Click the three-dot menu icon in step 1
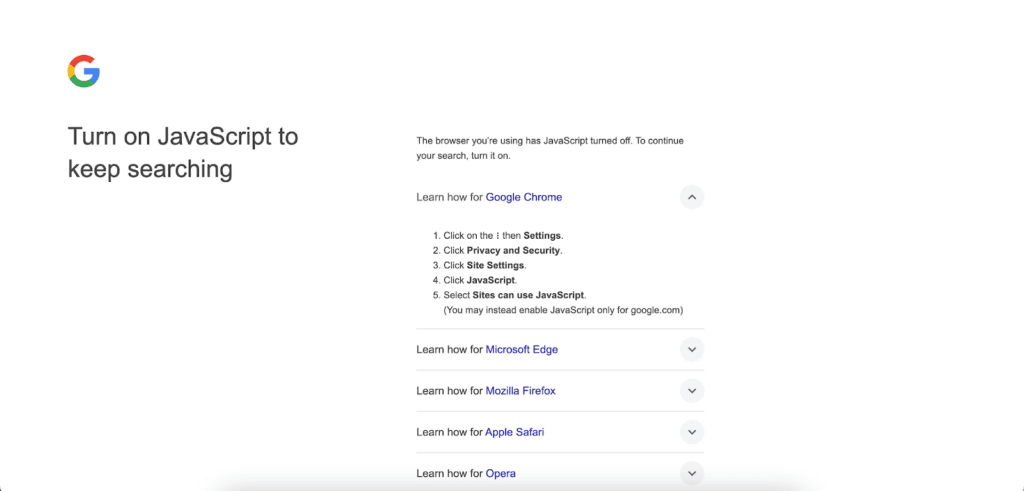Viewport: 1024px width, 491px height. click(x=497, y=236)
